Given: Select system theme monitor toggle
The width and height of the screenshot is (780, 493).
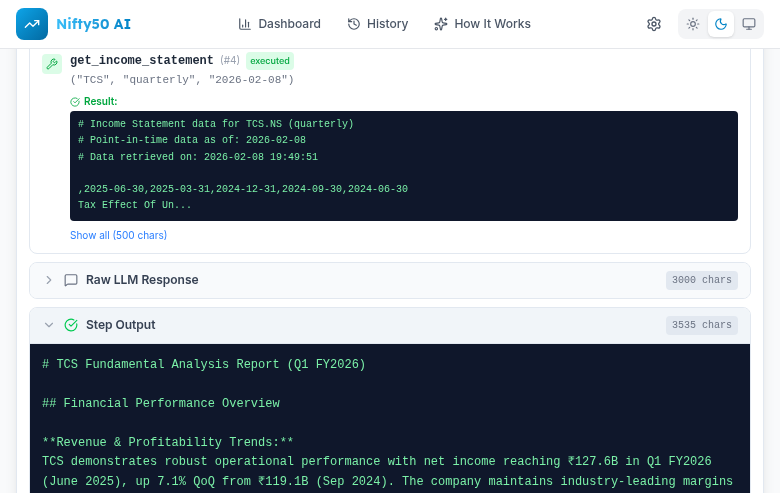Looking at the screenshot, I should tap(749, 24).
